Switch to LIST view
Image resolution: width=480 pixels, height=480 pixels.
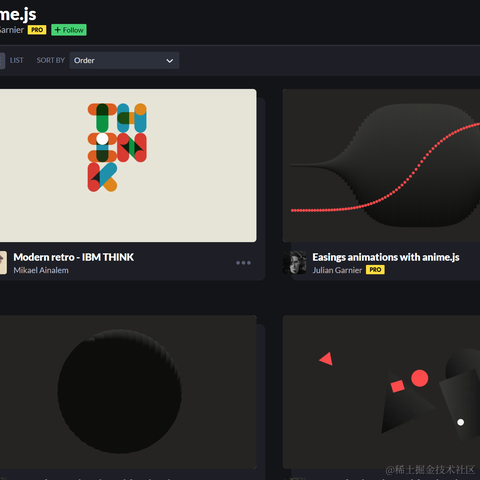pyautogui.click(x=17, y=60)
